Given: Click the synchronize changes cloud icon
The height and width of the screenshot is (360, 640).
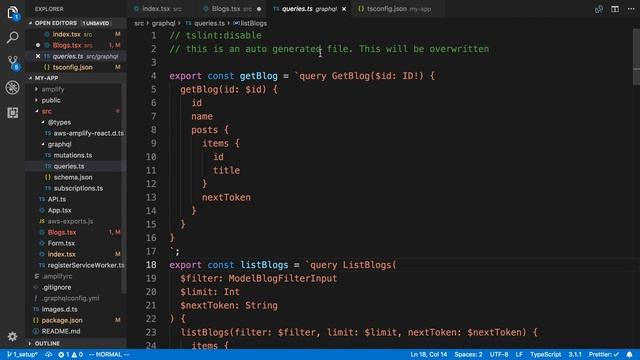Looking at the screenshot, I should pos(49,354).
